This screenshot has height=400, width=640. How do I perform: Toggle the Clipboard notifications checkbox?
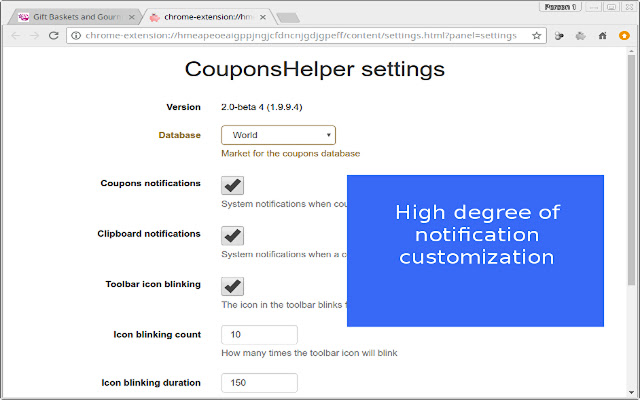point(233,236)
